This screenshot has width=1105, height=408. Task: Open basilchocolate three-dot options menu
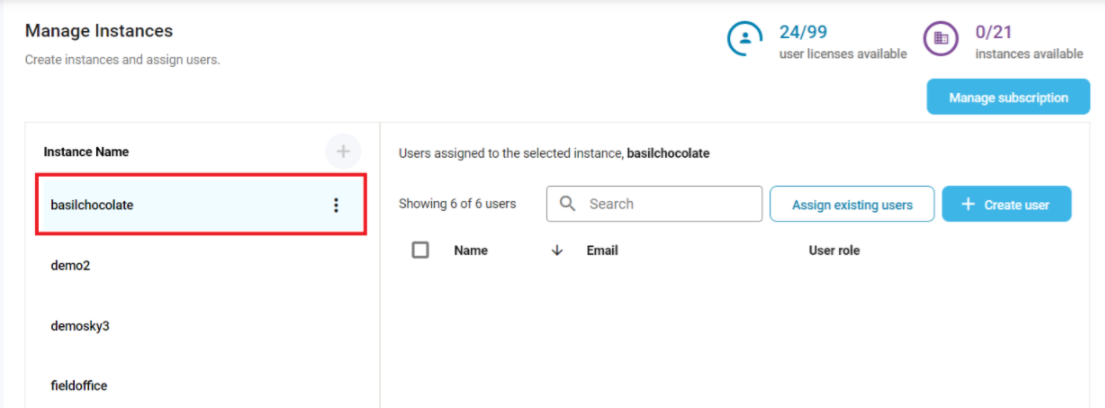(336, 205)
